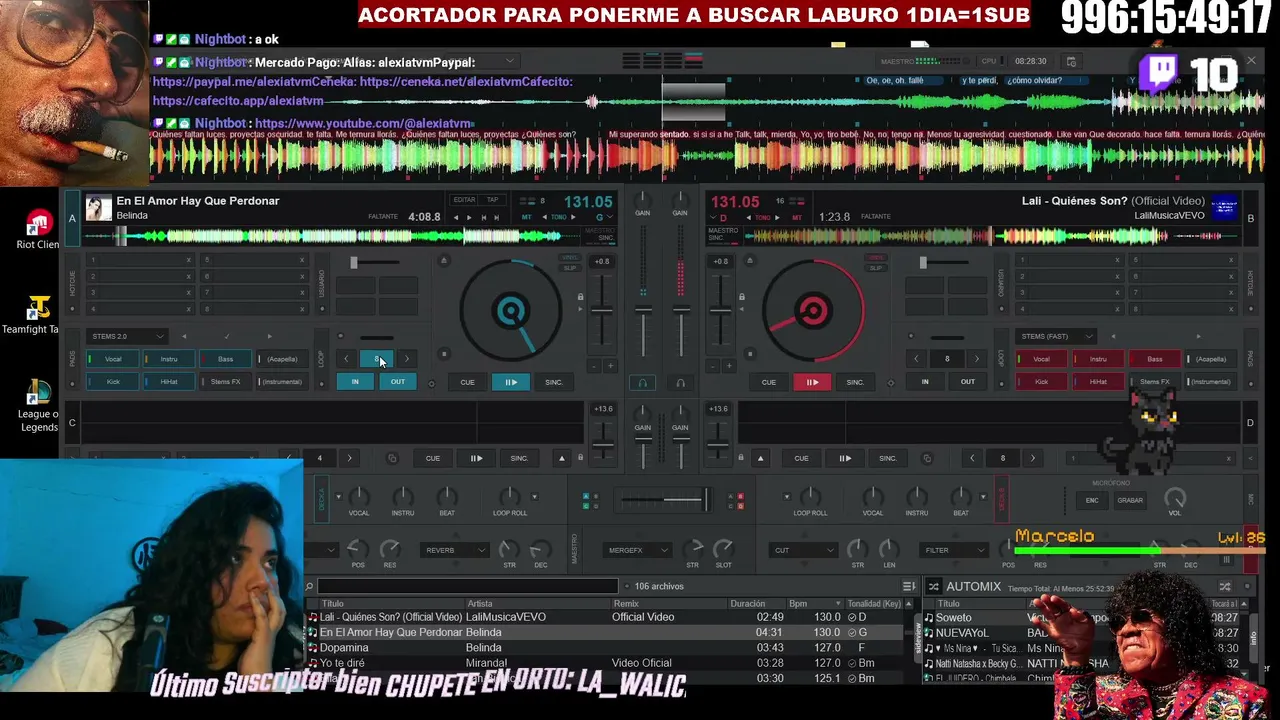1280x720 pixels.
Task: Delete hotcue 1 on deck A
Action: click(188, 260)
